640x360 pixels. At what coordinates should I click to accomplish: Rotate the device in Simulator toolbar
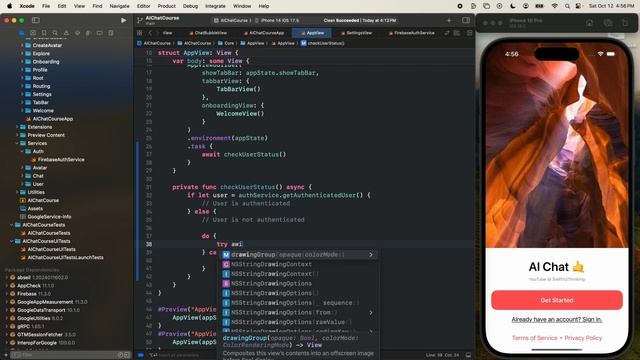[x=625, y=23]
